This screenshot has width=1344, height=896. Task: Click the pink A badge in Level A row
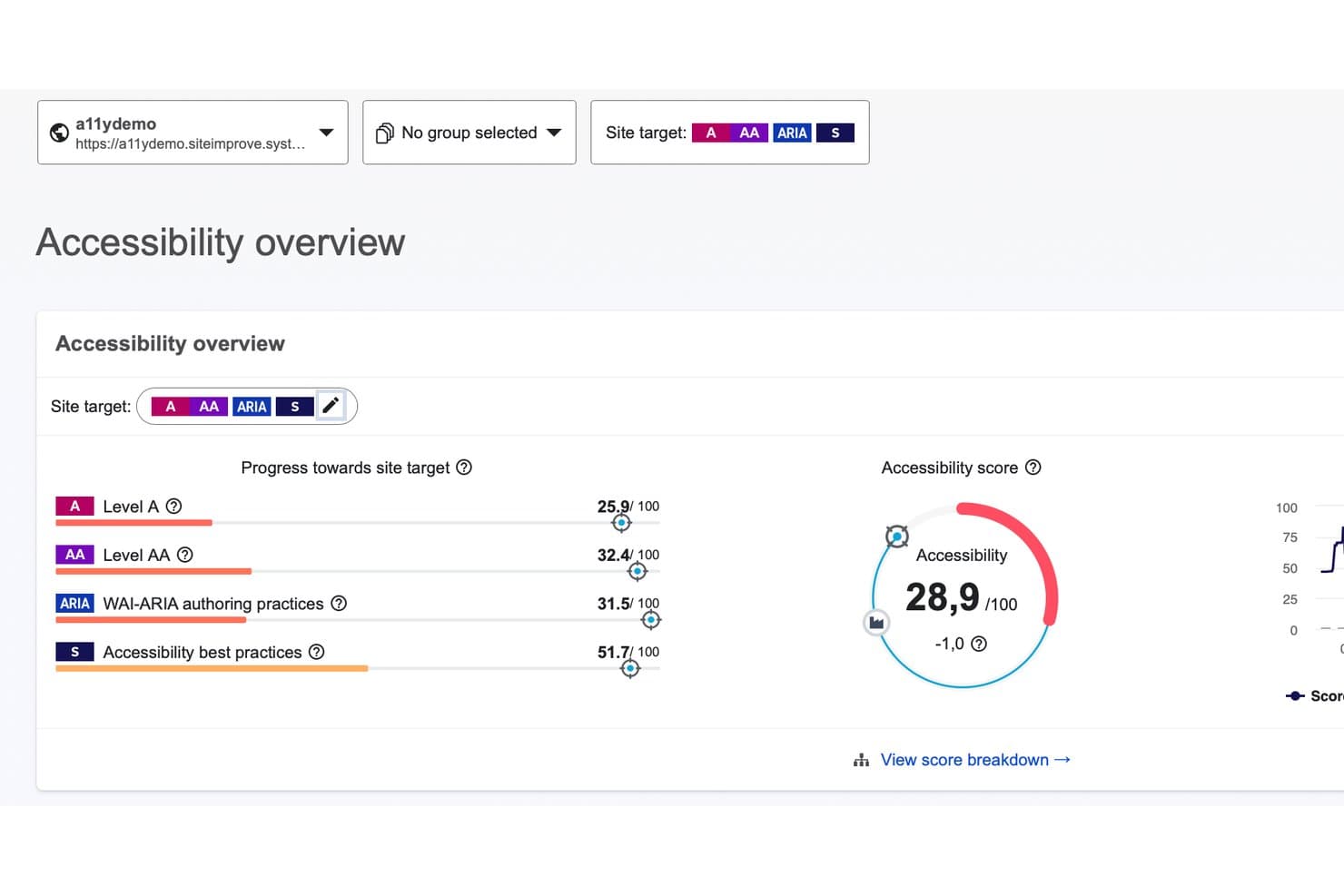point(75,507)
